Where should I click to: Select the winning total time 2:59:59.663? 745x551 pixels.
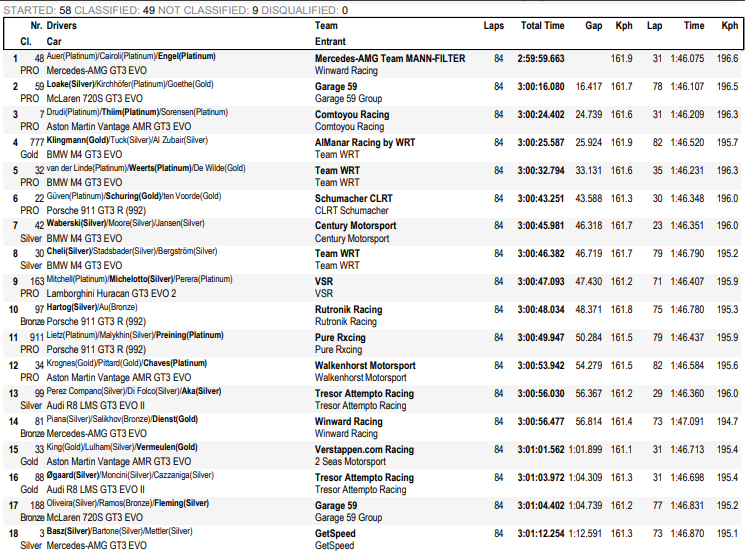[x=541, y=58]
